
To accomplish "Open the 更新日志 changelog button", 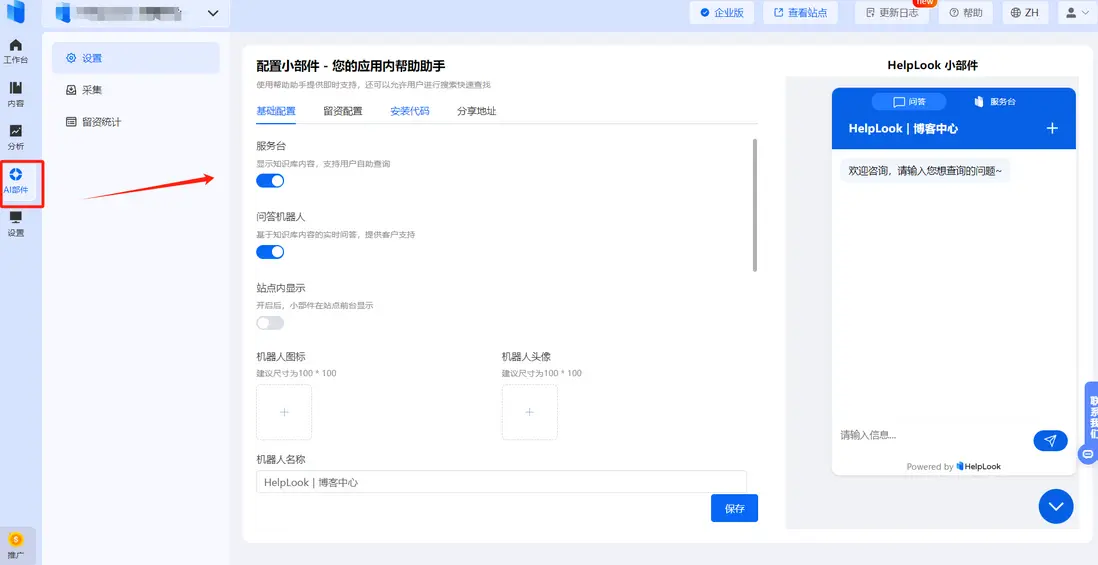I will [891, 13].
